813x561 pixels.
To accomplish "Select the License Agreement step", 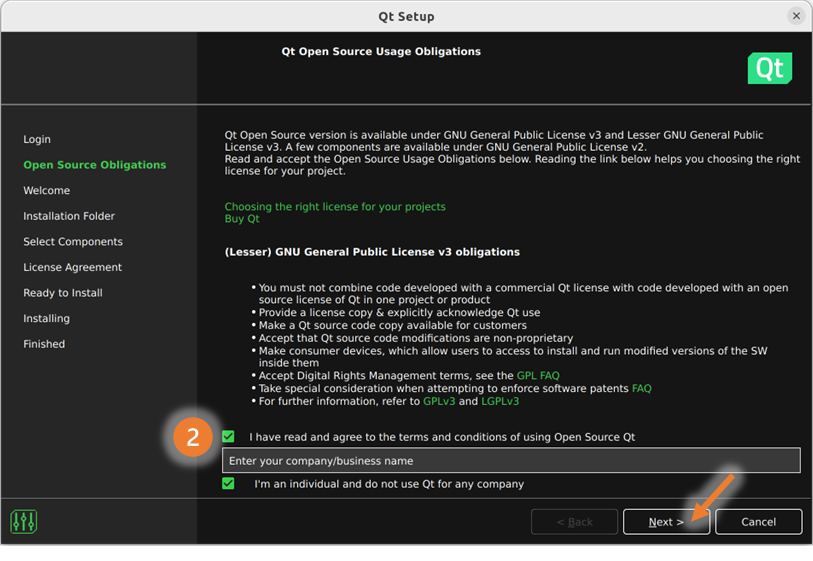I will click(x=73, y=267).
